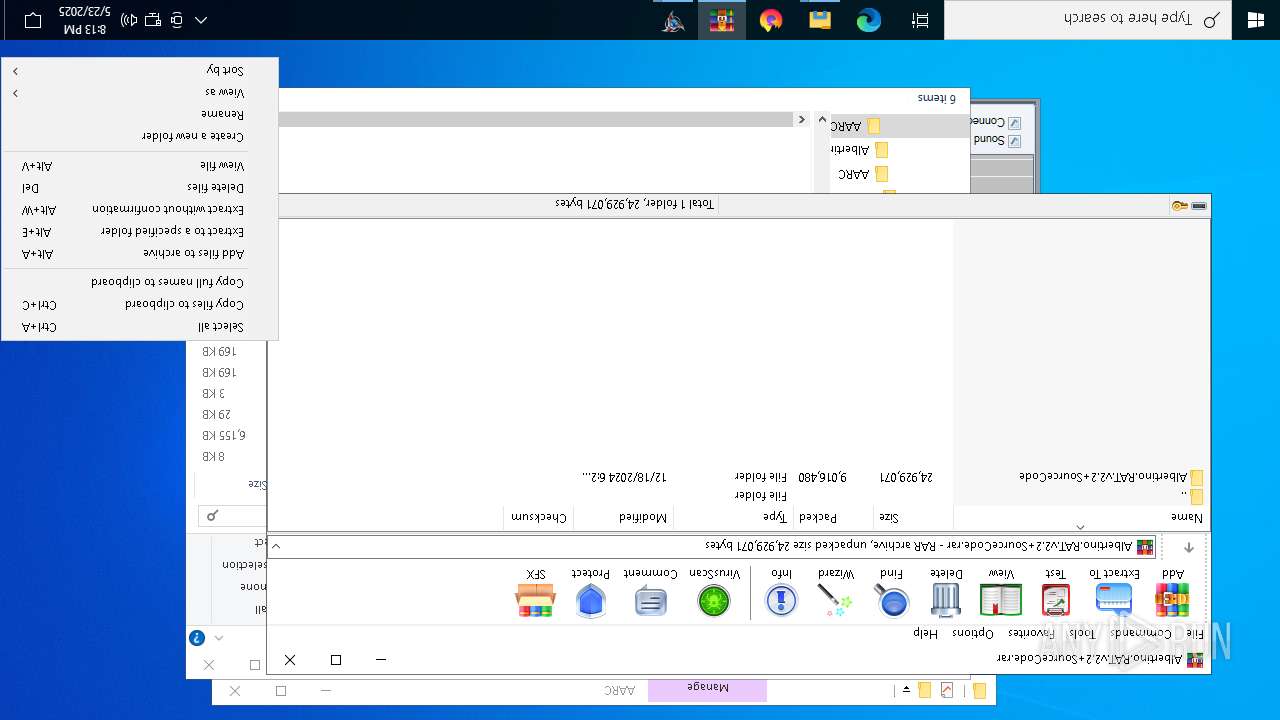Switch to the Manage tab in Explorer
The width and height of the screenshot is (1280, 720).
pos(707,689)
